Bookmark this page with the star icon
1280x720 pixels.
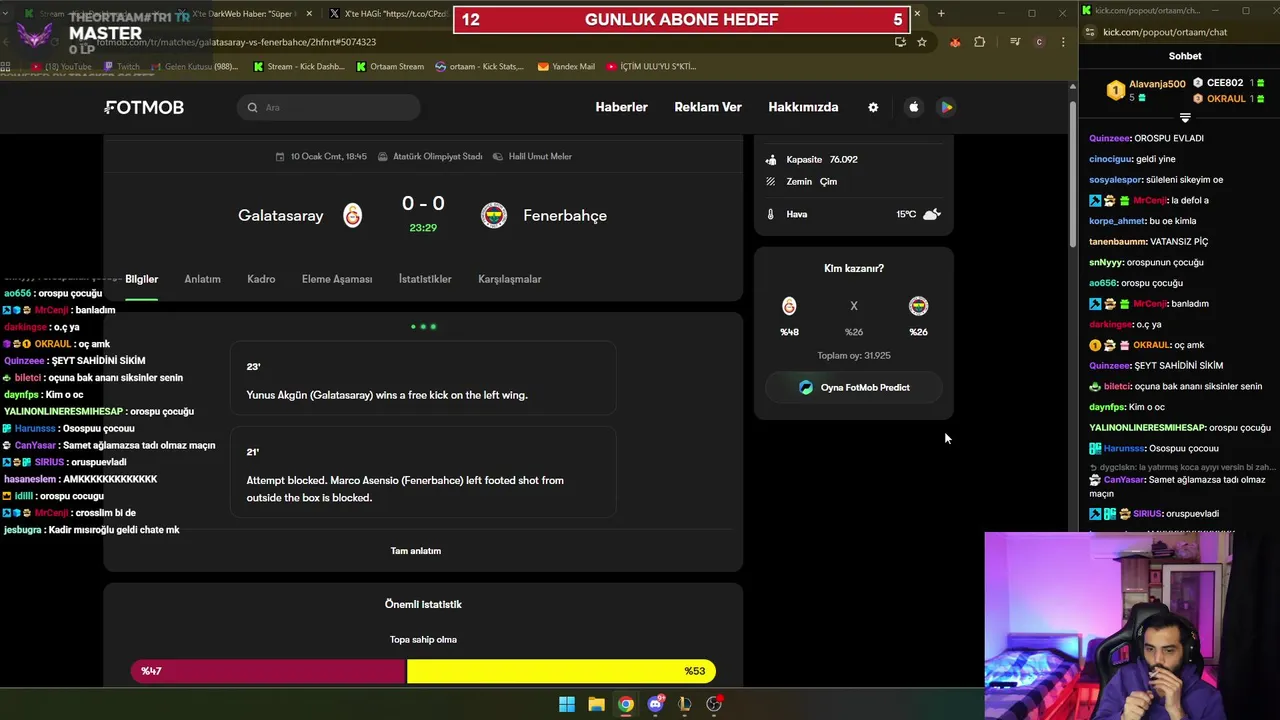tap(922, 42)
